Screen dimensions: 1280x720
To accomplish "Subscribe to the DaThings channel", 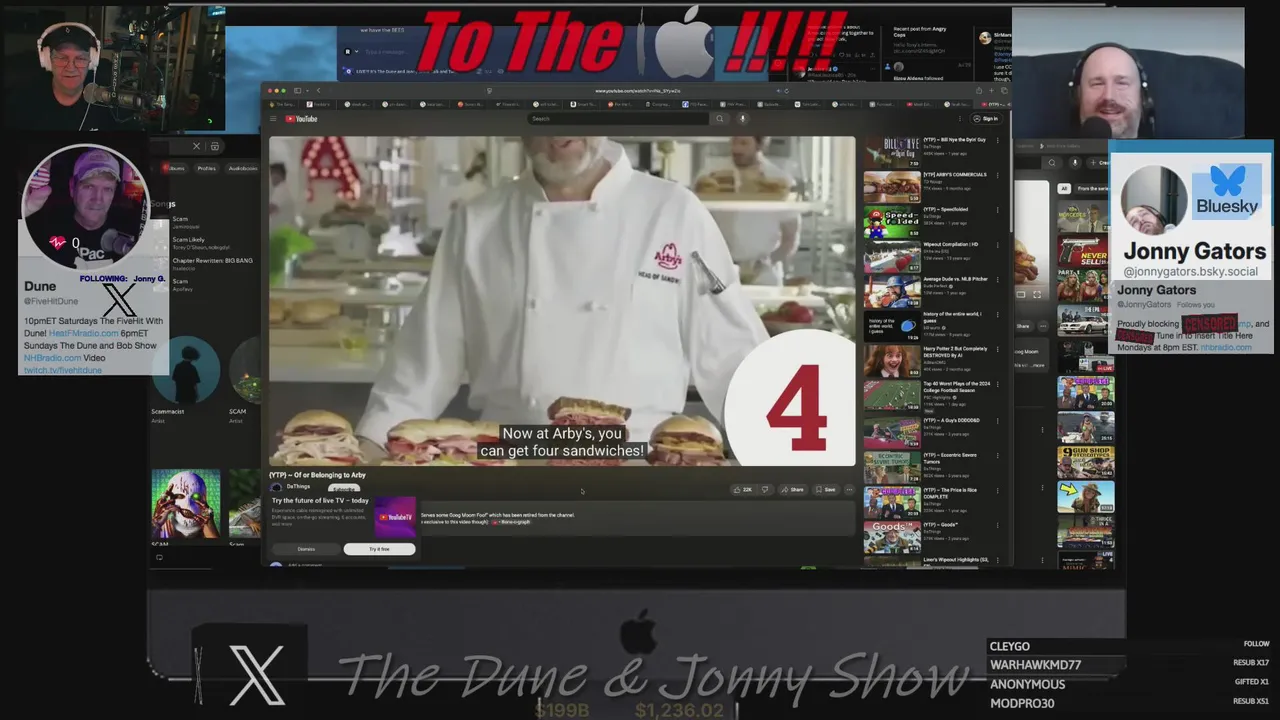I will click(343, 488).
